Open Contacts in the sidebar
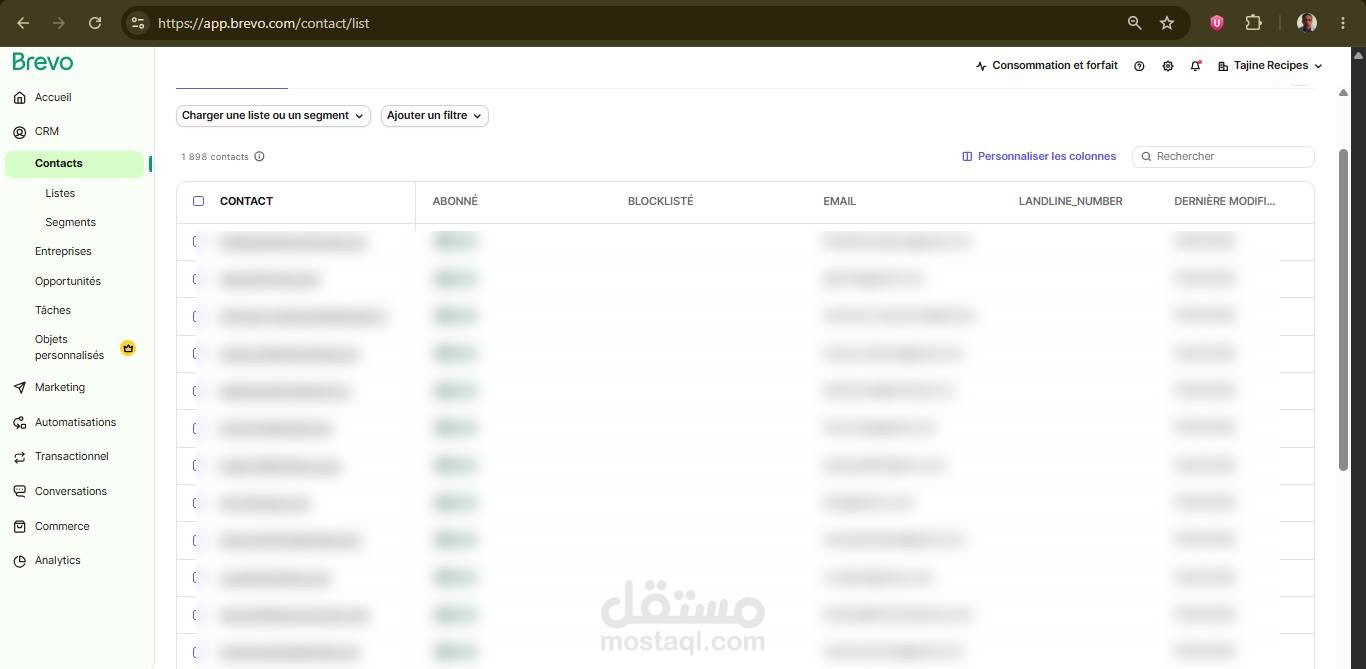The image size is (1366, 669). (x=75, y=164)
